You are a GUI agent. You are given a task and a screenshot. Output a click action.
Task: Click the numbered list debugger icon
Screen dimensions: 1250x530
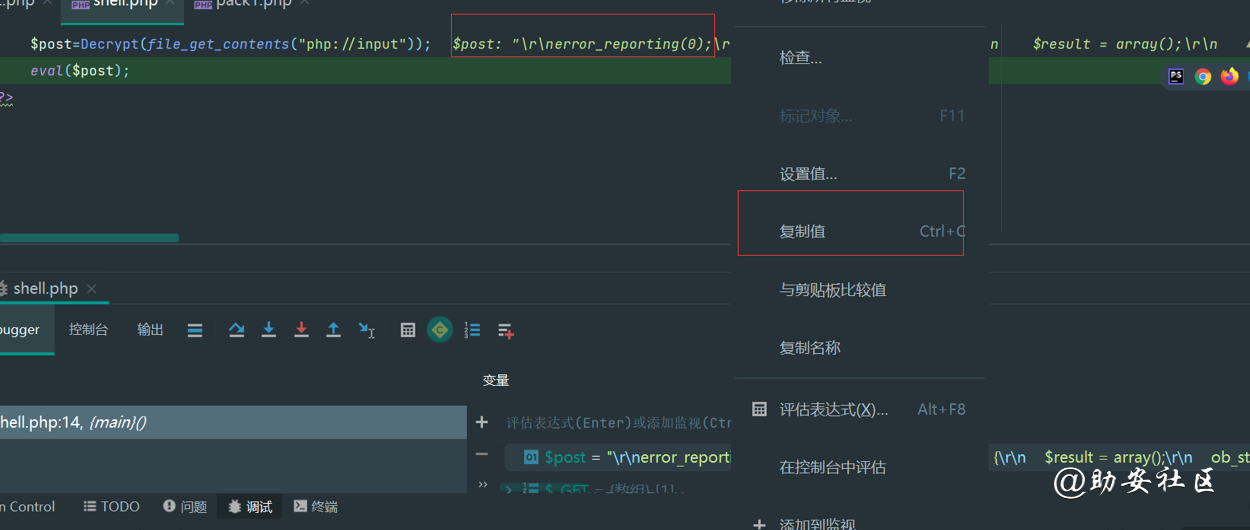[x=472, y=330]
